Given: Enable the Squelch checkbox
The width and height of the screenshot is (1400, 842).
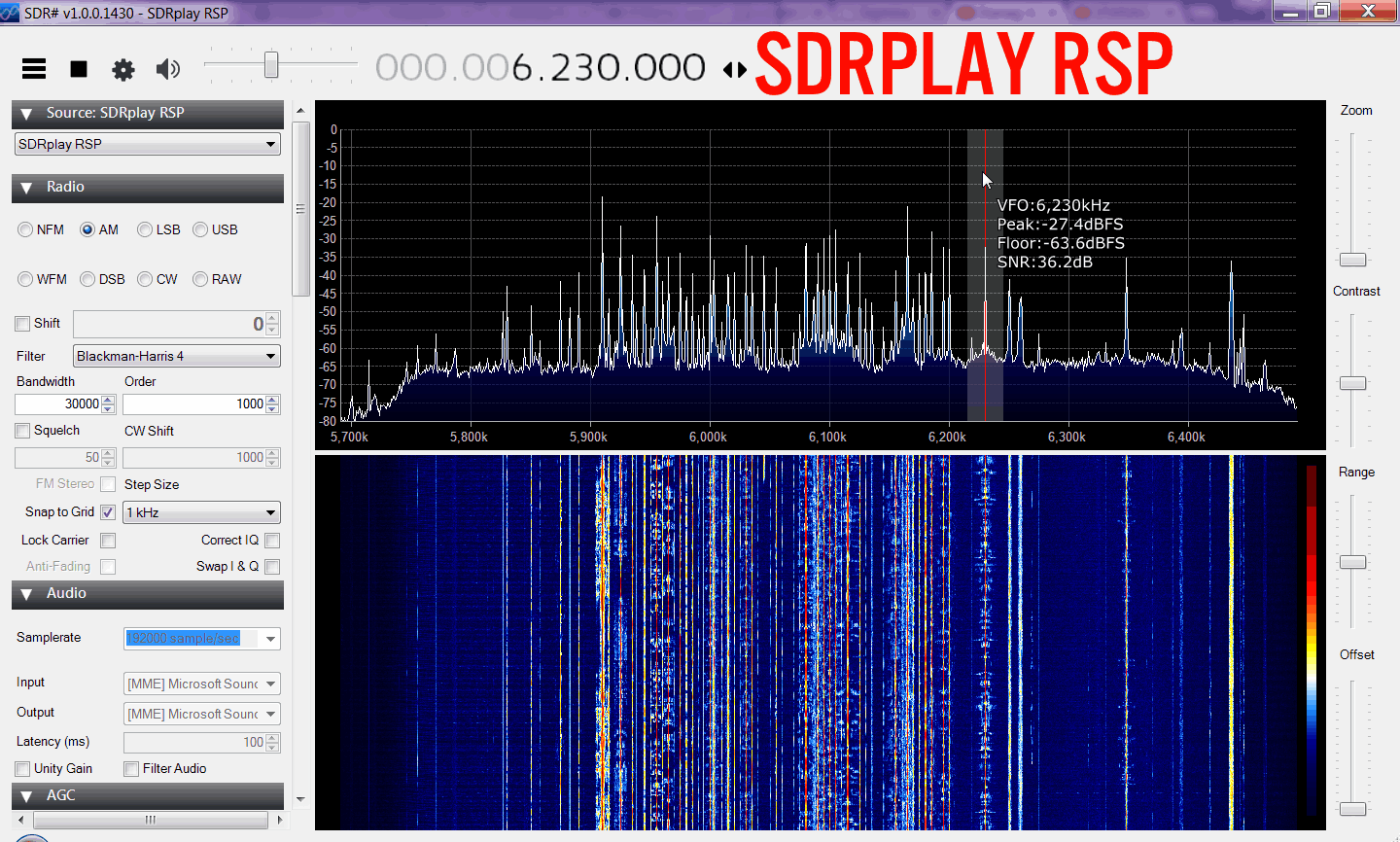Looking at the screenshot, I should pos(23,431).
